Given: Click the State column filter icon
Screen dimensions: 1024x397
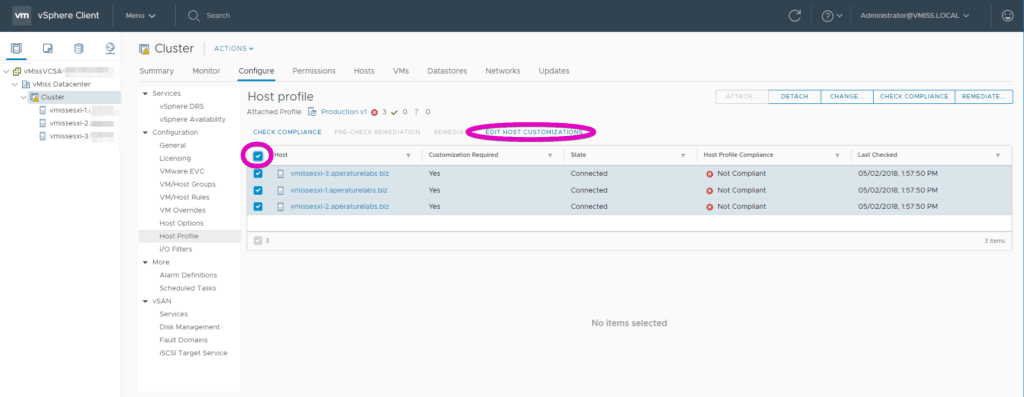Looking at the screenshot, I should point(683,155).
